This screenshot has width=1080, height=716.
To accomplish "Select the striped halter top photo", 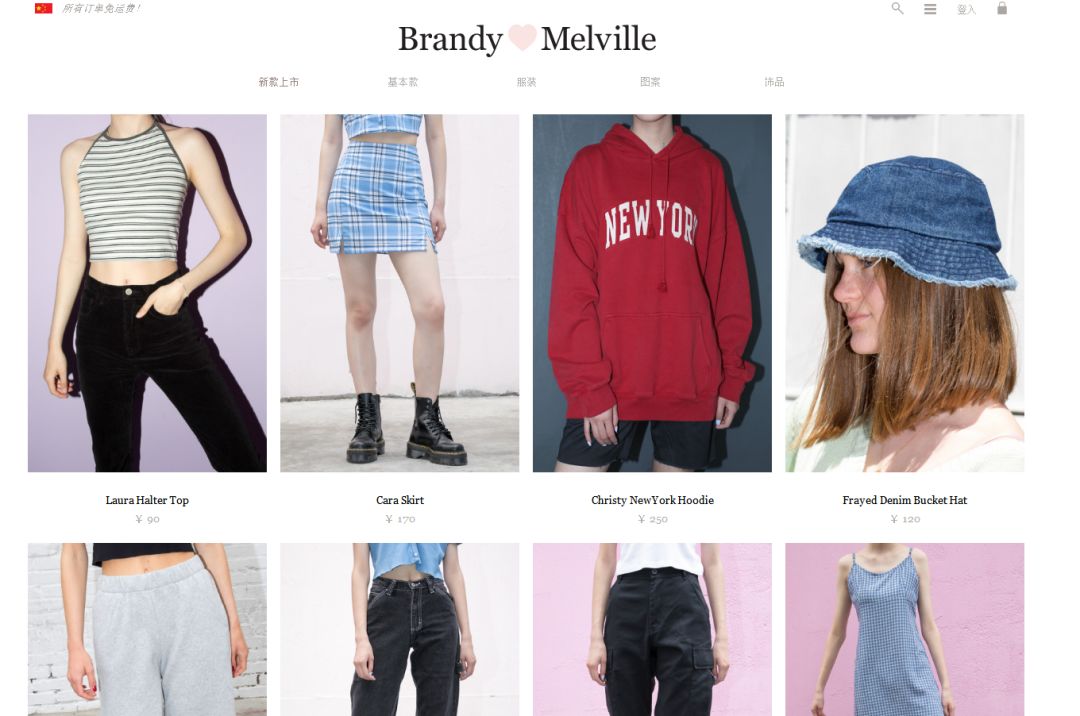I will [x=147, y=293].
